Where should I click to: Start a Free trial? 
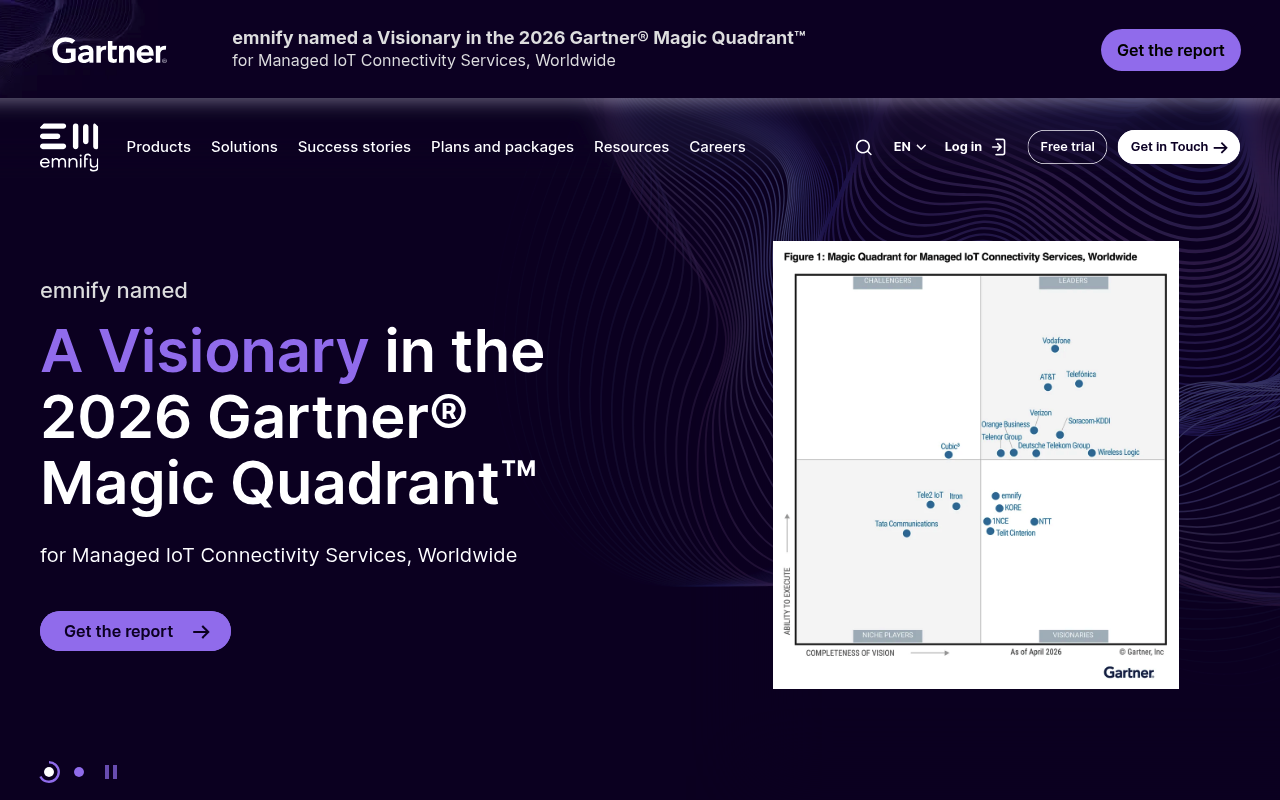[x=1067, y=147]
